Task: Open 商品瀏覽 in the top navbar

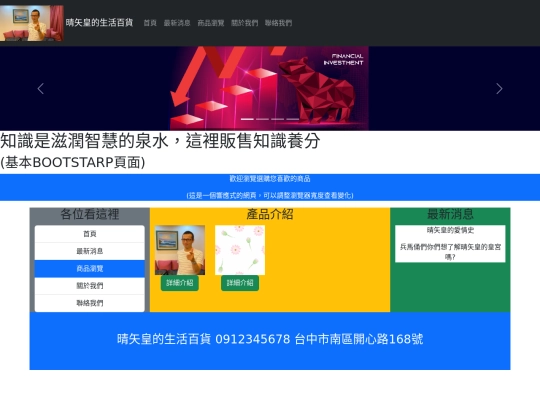Action: tap(211, 23)
